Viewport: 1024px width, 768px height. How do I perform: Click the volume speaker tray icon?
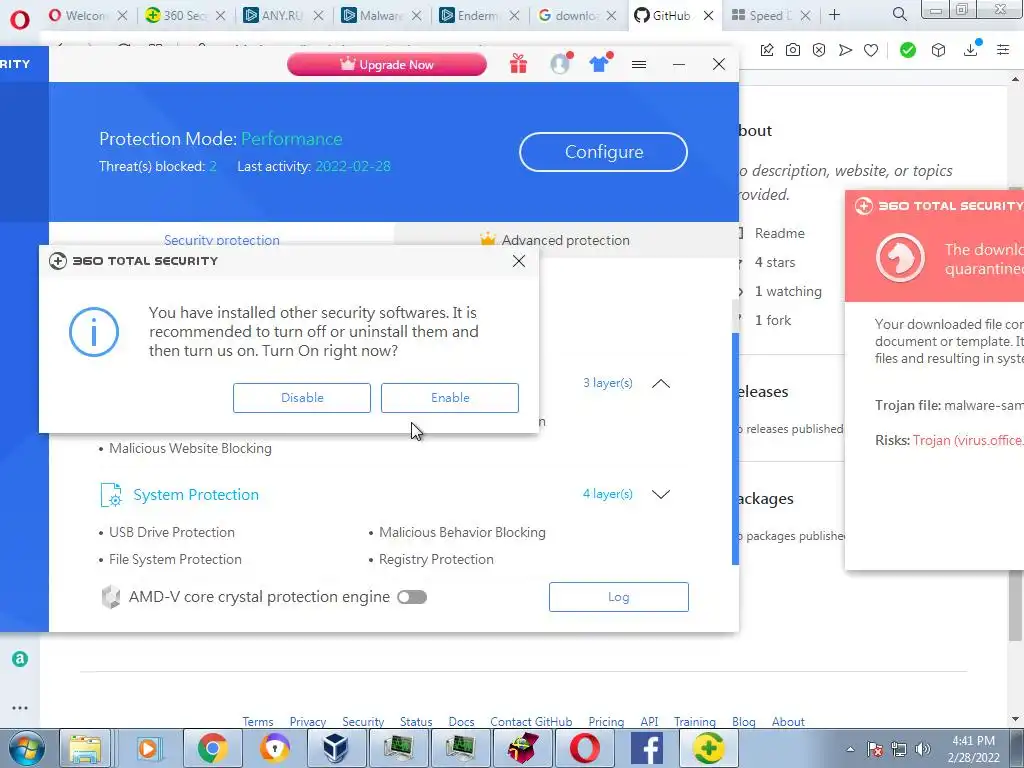pos(922,749)
